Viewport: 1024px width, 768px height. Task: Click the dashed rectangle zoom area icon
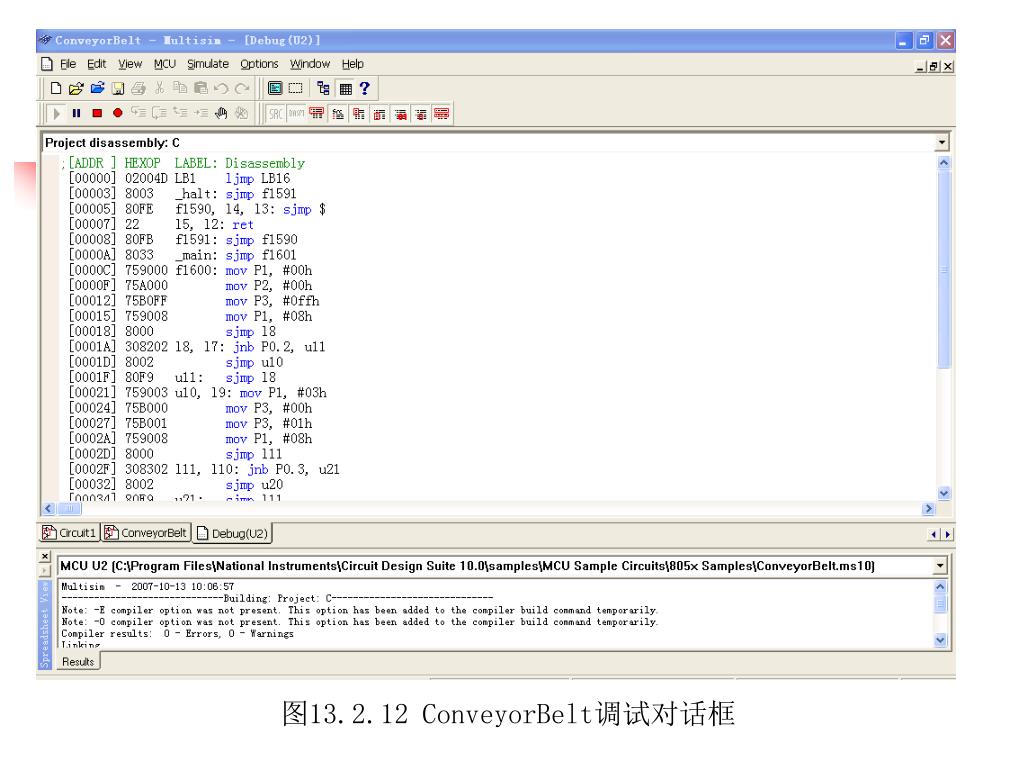point(296,88)
